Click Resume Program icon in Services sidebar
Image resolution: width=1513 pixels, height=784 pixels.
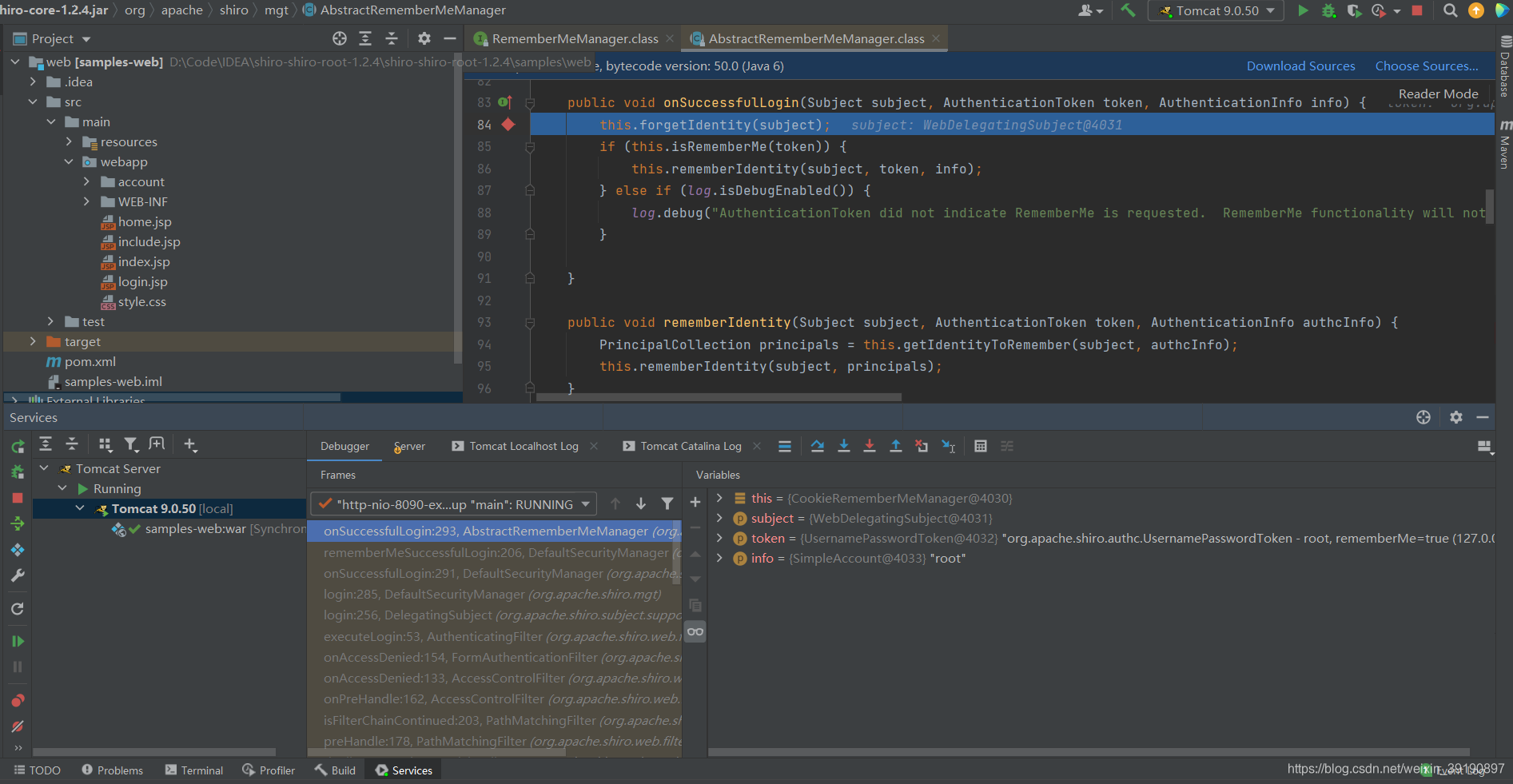[18, 641]
